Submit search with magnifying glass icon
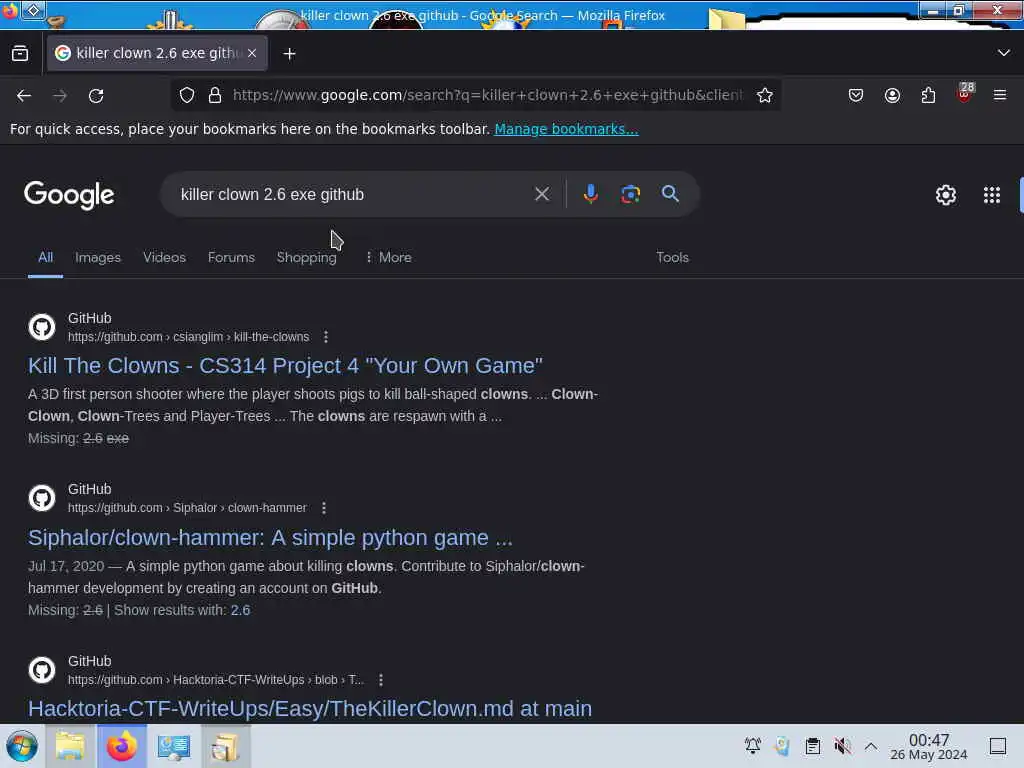The width and height of the screenshot is (1024, 768). click(x=670, y=193)
